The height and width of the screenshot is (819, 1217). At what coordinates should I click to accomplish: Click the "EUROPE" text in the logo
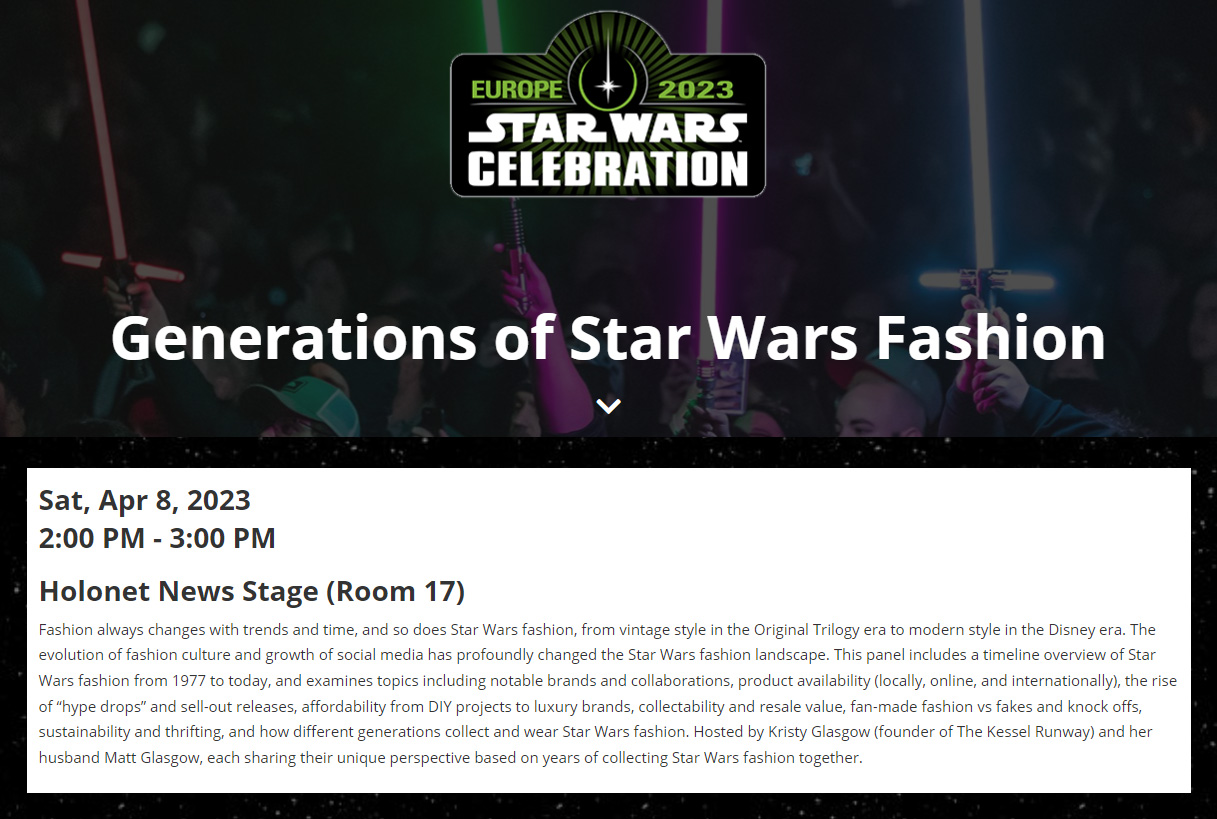(x=516, y=89)
